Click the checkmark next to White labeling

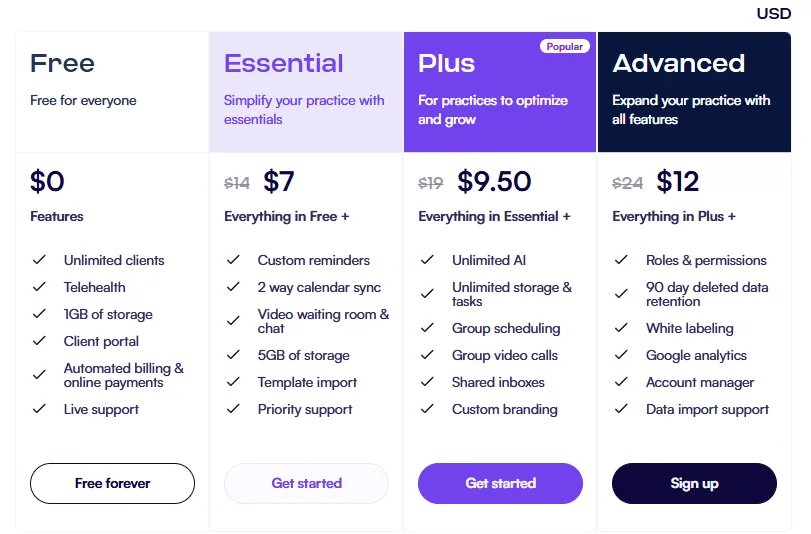pyautogui.click(x=621, y=328)
